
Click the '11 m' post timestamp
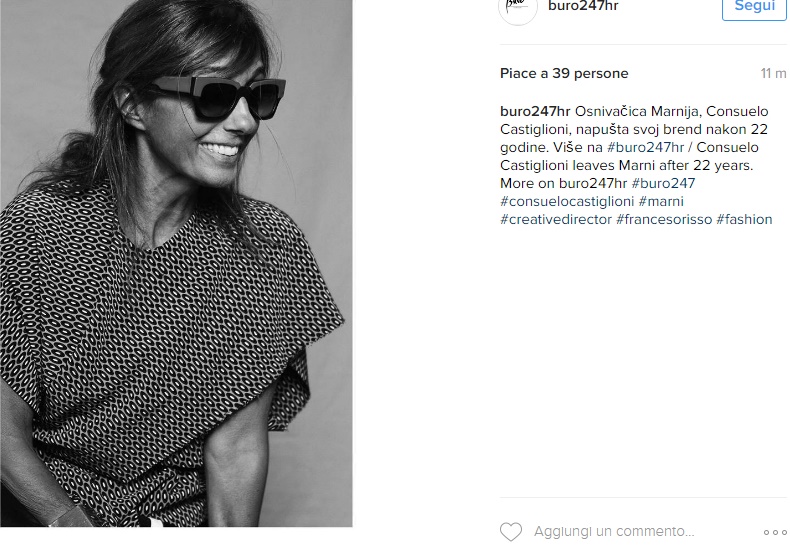[x=773, y=74]
